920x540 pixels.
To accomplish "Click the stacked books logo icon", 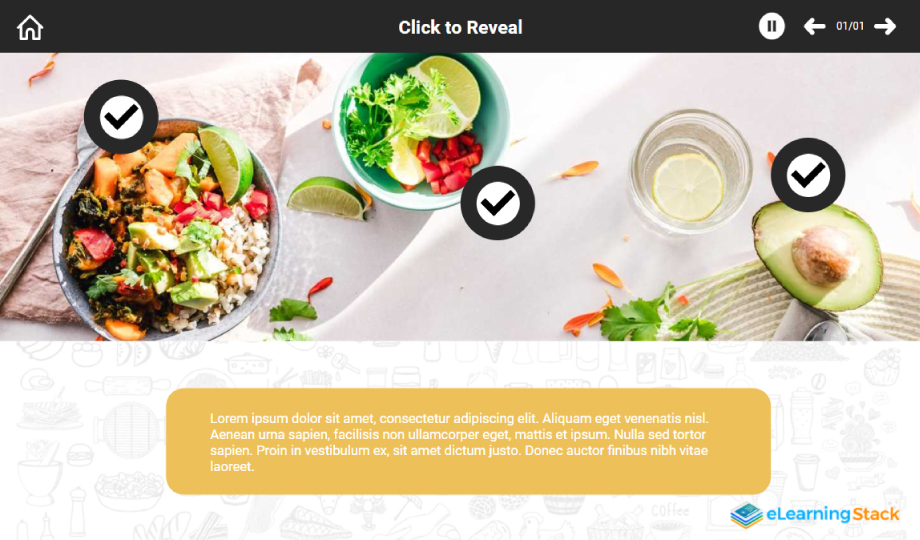I will coord(746,515).
